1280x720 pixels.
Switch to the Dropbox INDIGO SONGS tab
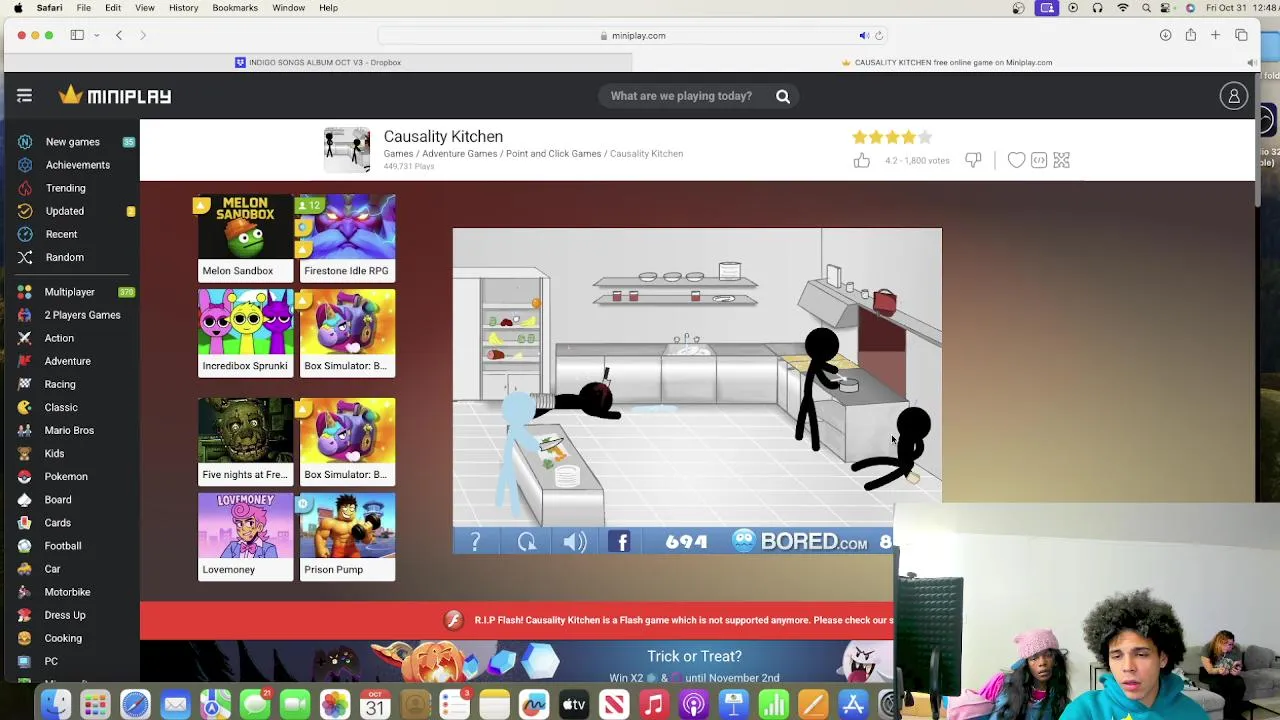(318, 62)
